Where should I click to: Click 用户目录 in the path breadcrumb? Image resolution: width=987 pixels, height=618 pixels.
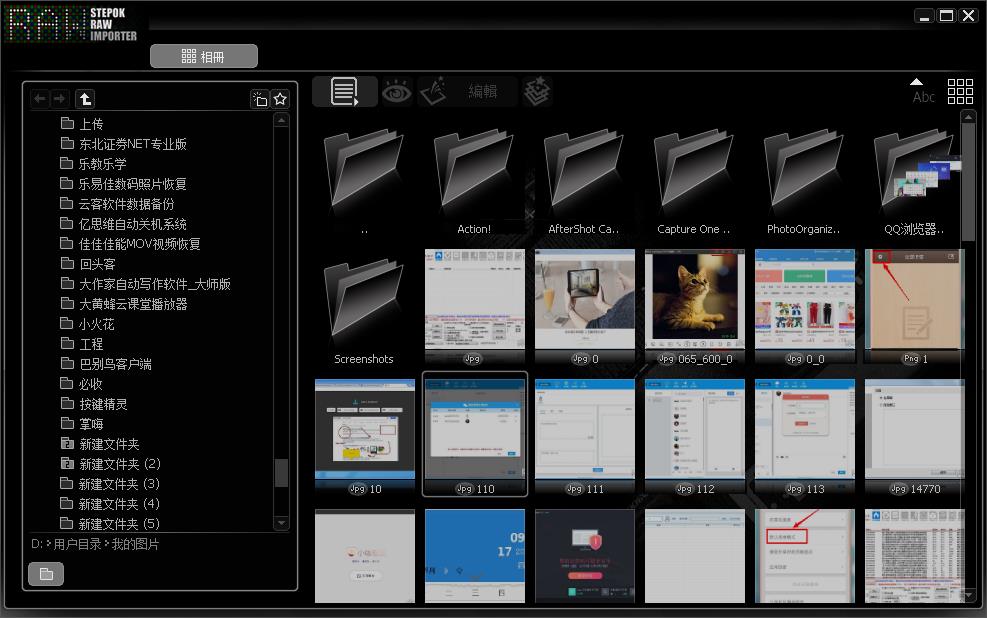pyautogui.click(x=77, y=544)
